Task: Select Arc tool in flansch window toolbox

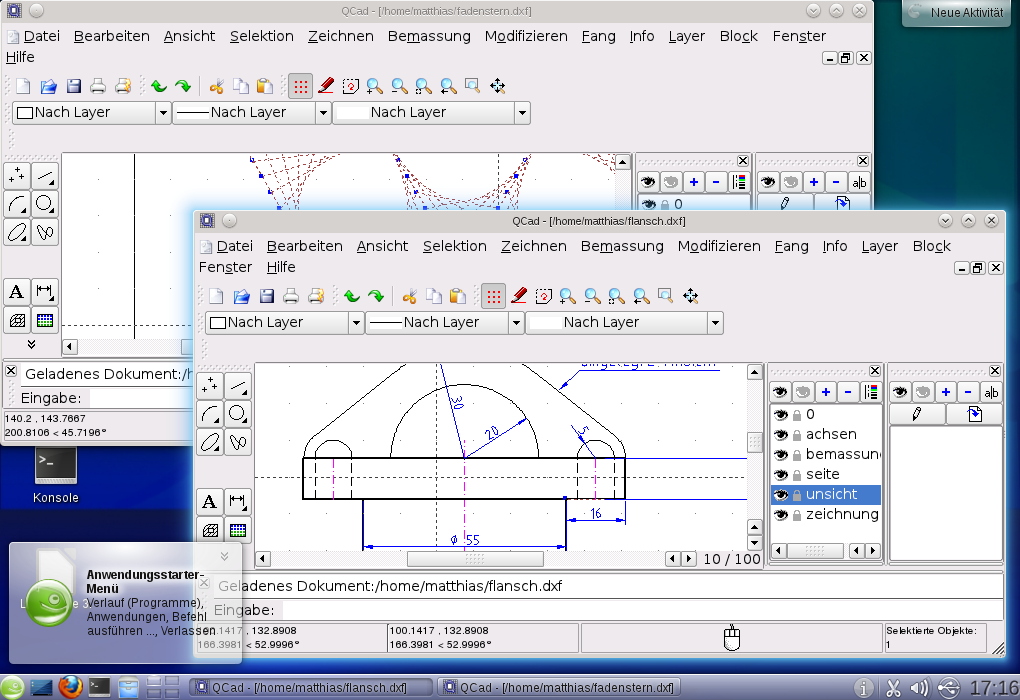Action: coord(210,414)
